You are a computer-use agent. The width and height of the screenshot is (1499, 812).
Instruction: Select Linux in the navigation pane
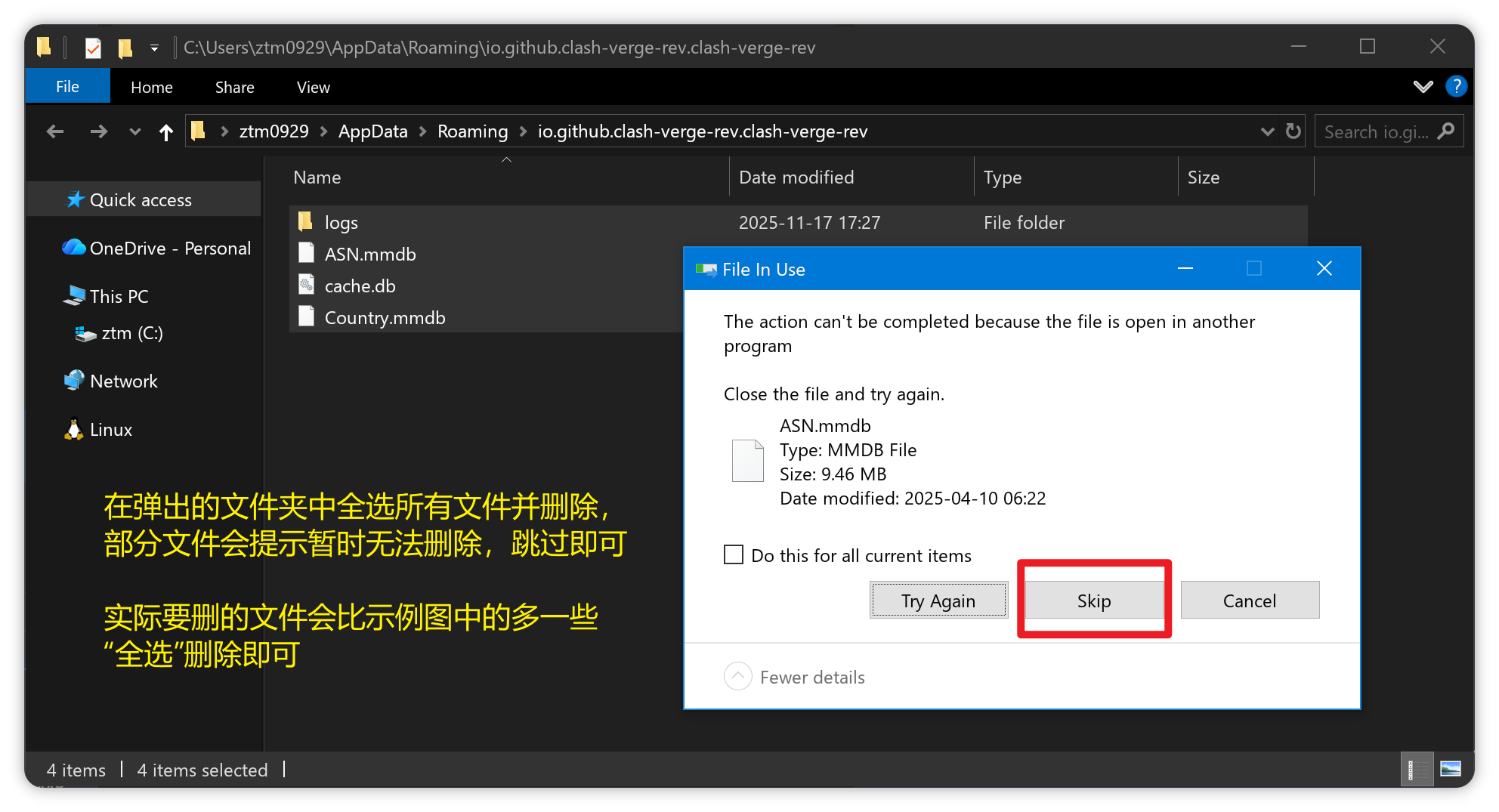pyautogui.click(x=110, y=430)
